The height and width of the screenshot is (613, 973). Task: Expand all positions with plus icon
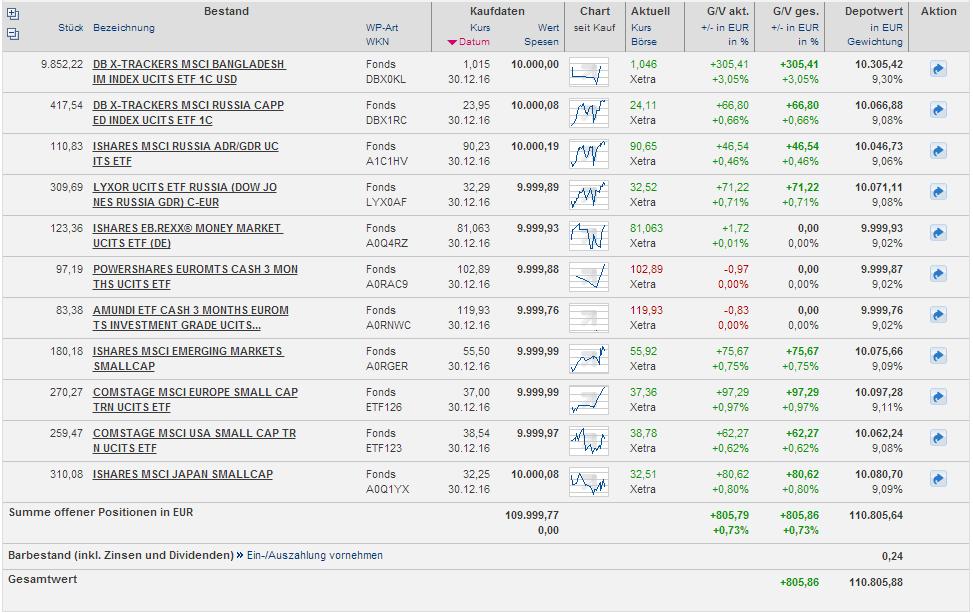(13, 14)
